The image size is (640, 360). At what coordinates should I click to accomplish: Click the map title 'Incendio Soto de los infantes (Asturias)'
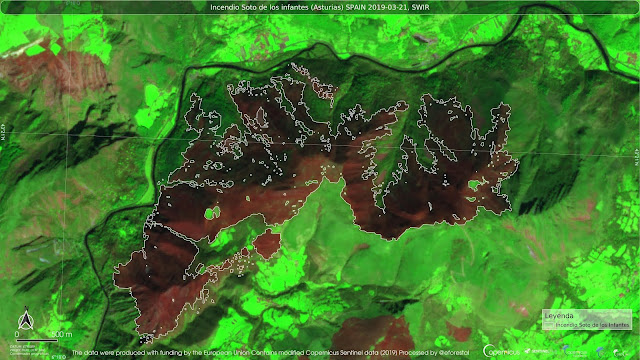tap(277, 7)
